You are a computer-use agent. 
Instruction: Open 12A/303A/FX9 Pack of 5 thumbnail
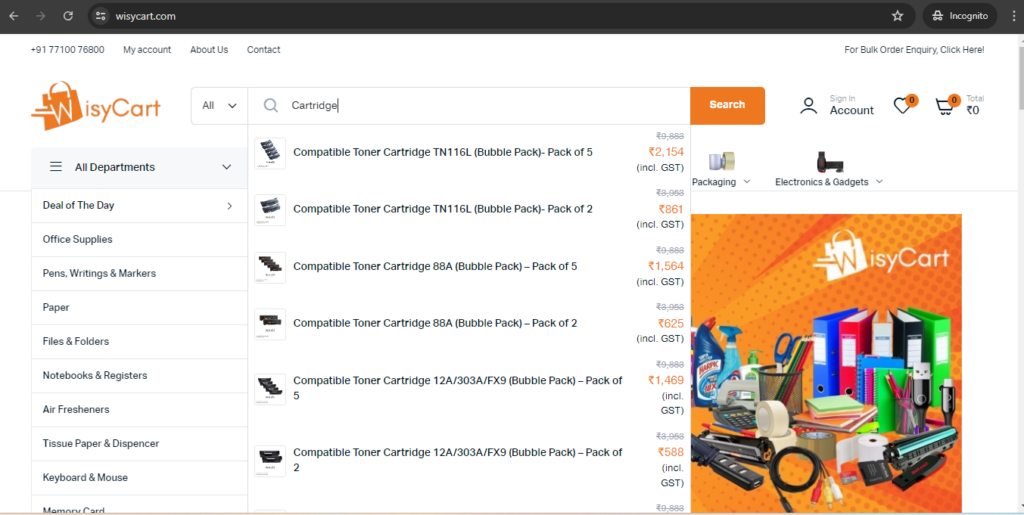(x=270, y=388)
